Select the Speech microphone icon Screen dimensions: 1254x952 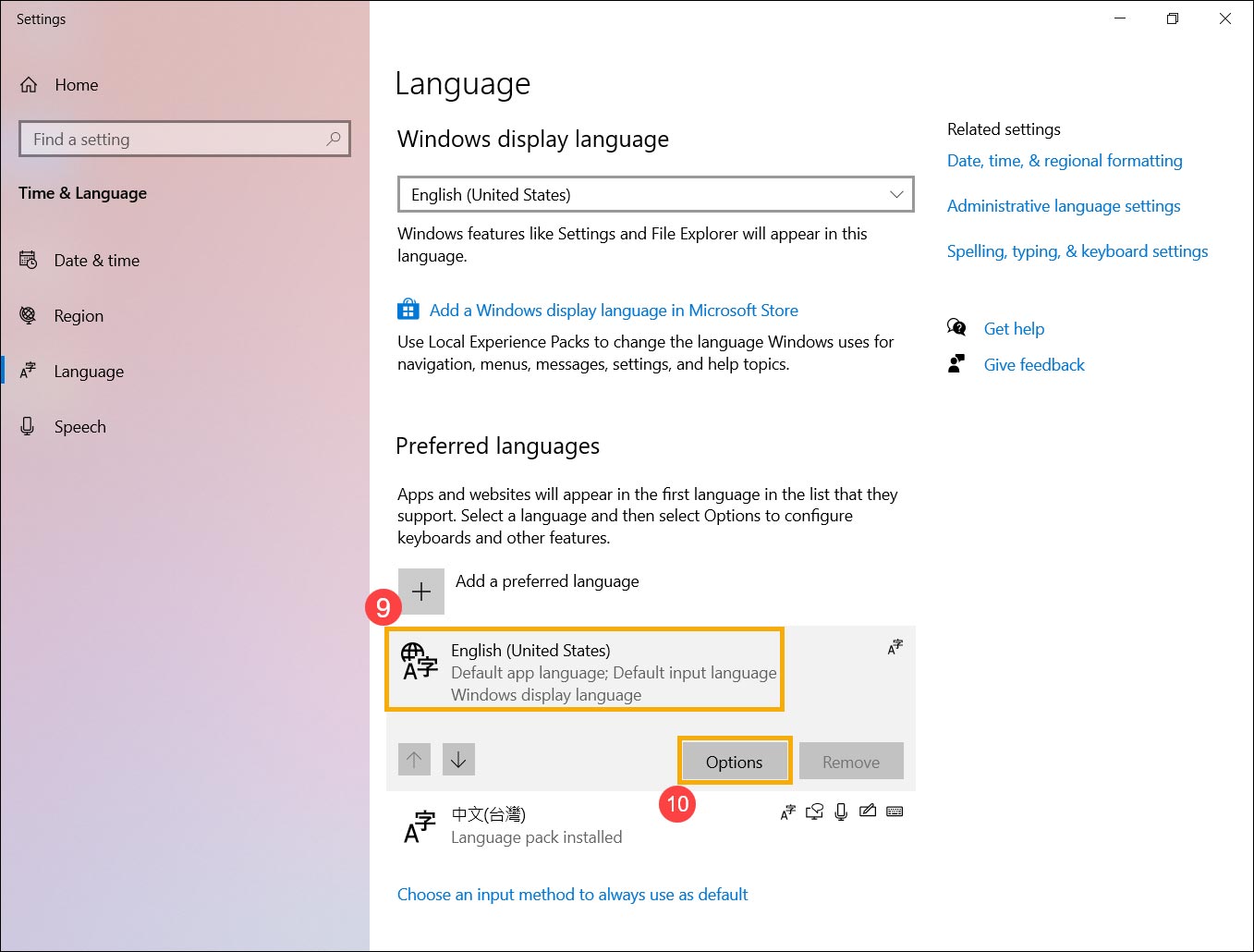28,426
